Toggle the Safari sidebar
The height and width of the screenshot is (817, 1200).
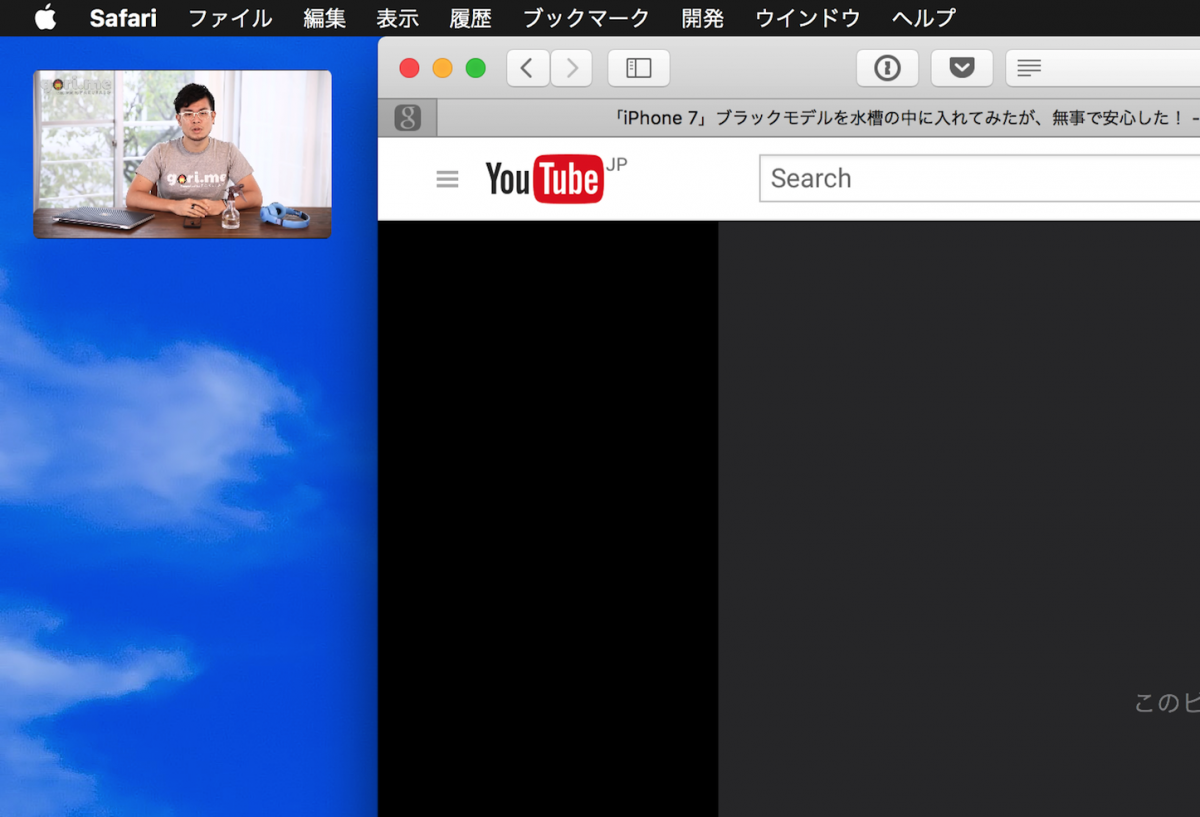[638, 68]
